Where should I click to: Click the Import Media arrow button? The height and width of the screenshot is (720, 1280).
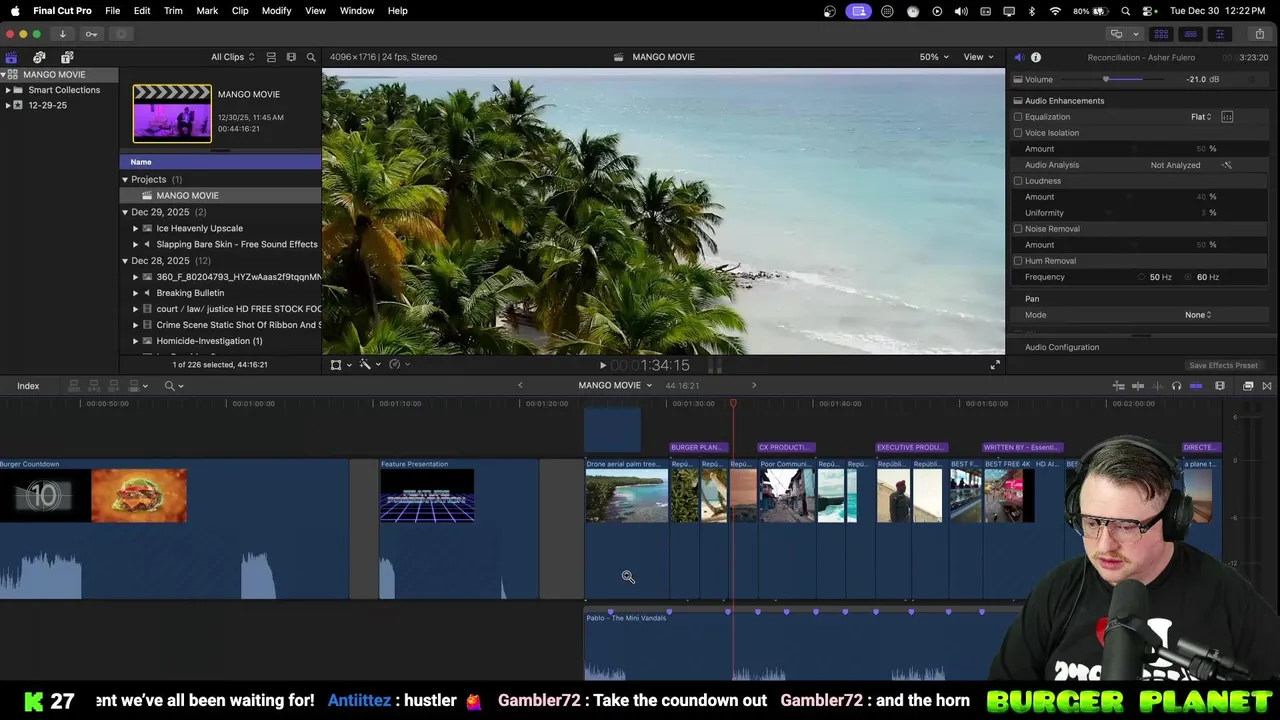[62, 34]
